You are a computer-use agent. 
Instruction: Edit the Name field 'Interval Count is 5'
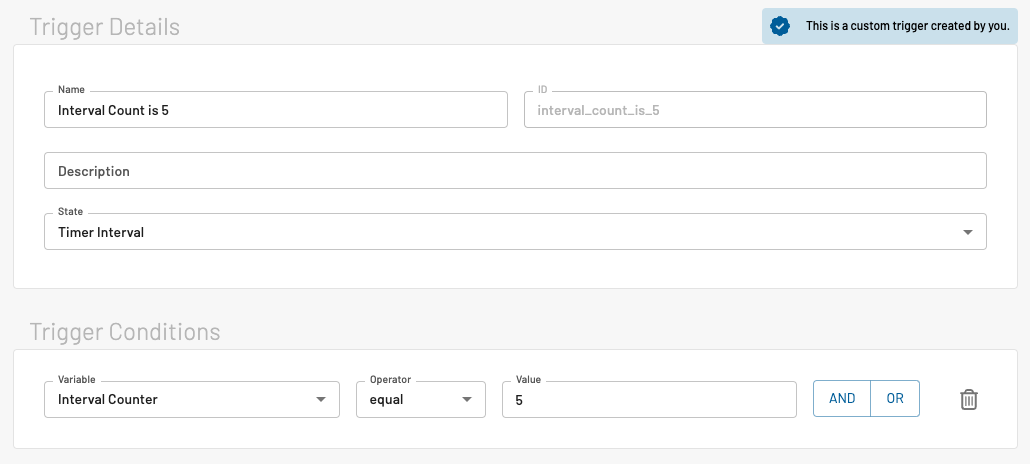click(x=276, y=110)
